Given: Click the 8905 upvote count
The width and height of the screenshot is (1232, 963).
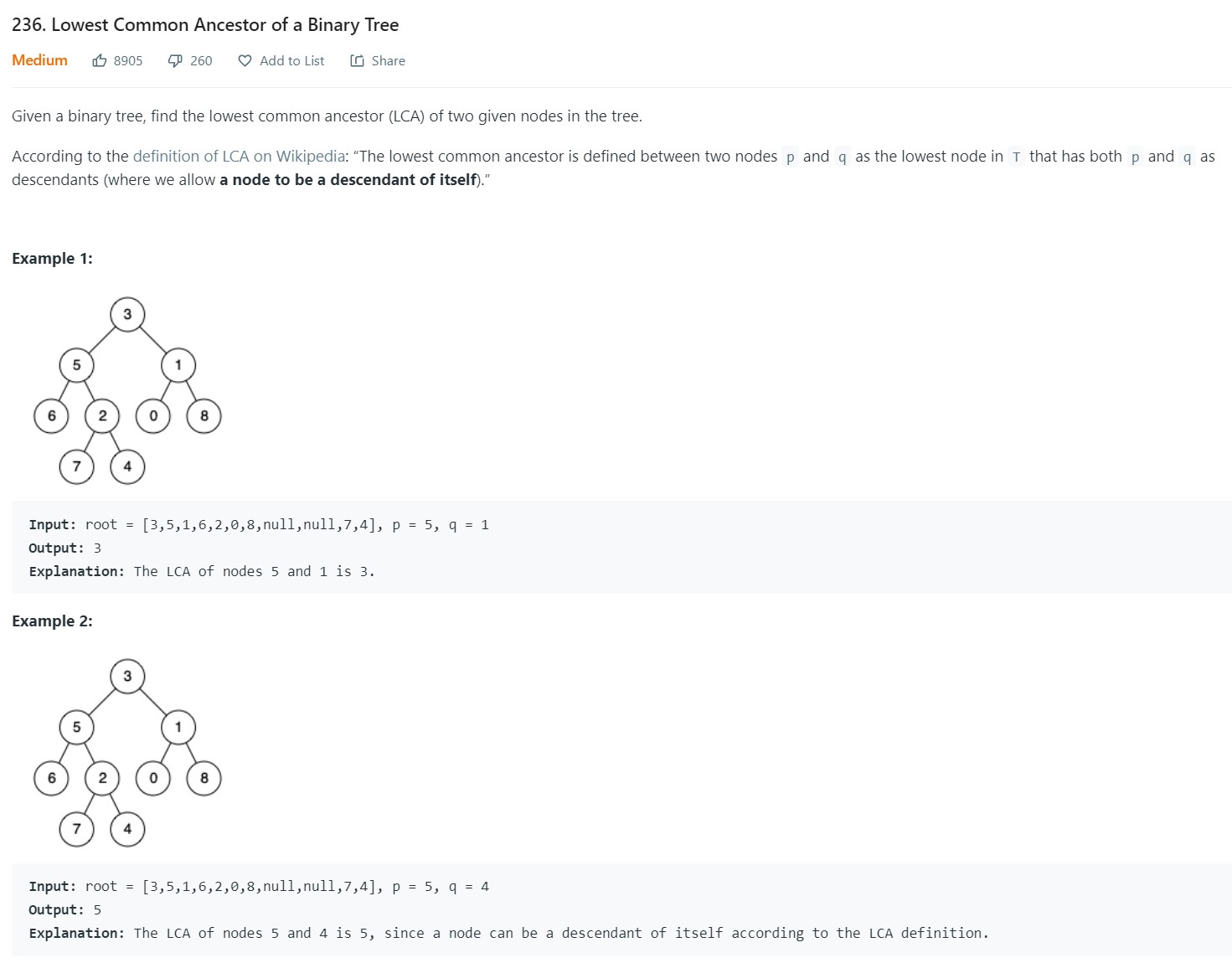Looking at the screenshot, I should (128, 60).
